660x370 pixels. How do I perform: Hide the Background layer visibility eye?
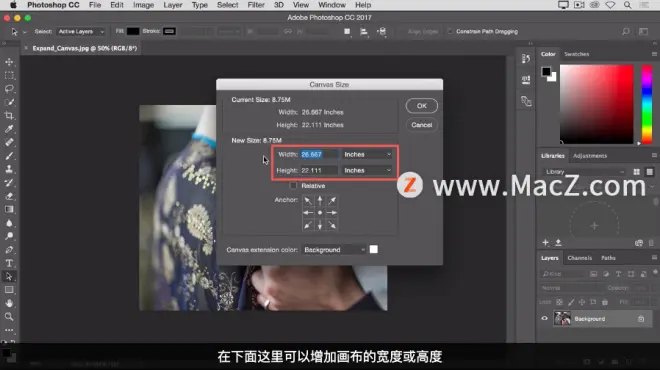(x=544, y=319)
